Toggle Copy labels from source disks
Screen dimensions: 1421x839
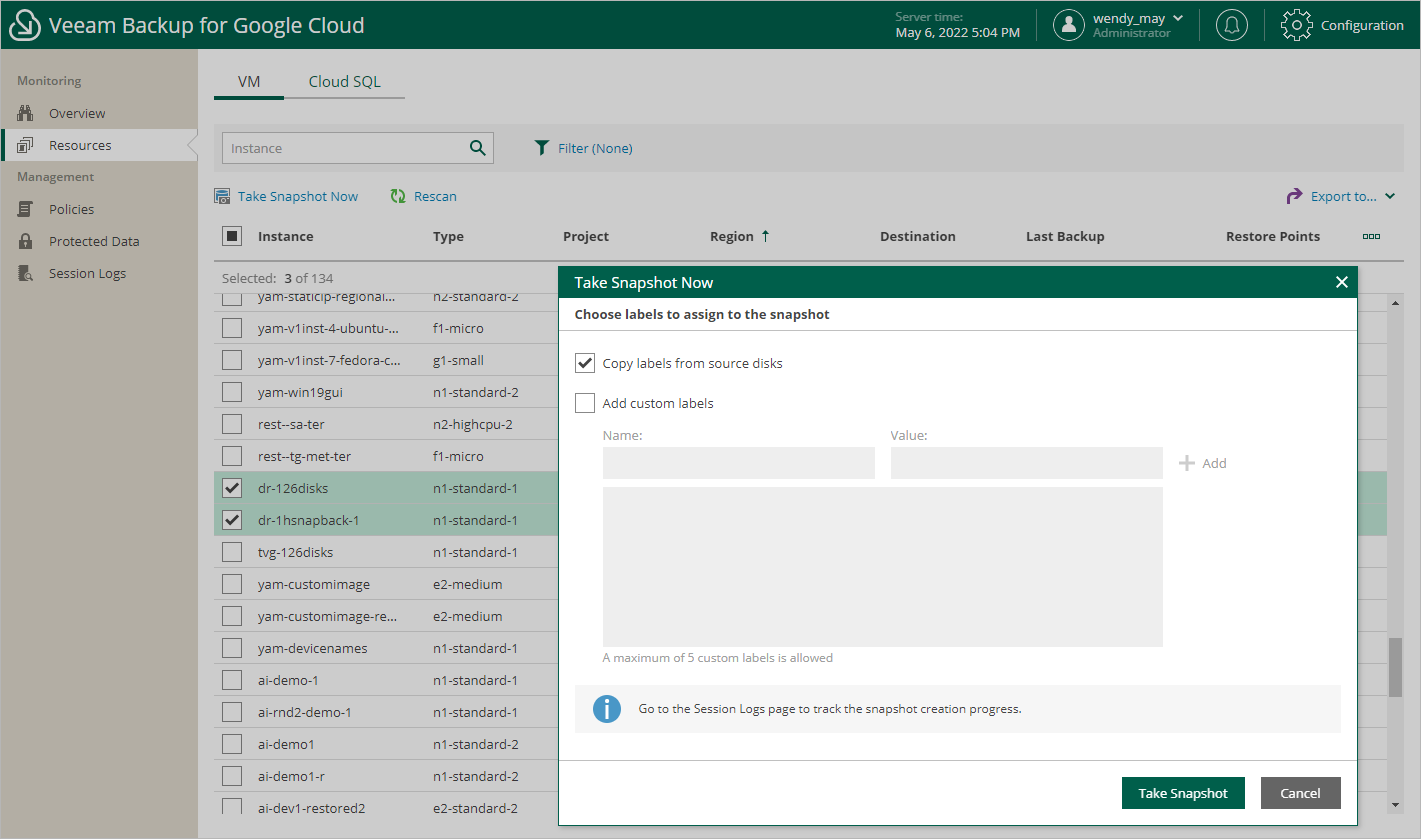click(x=585, y=363)
